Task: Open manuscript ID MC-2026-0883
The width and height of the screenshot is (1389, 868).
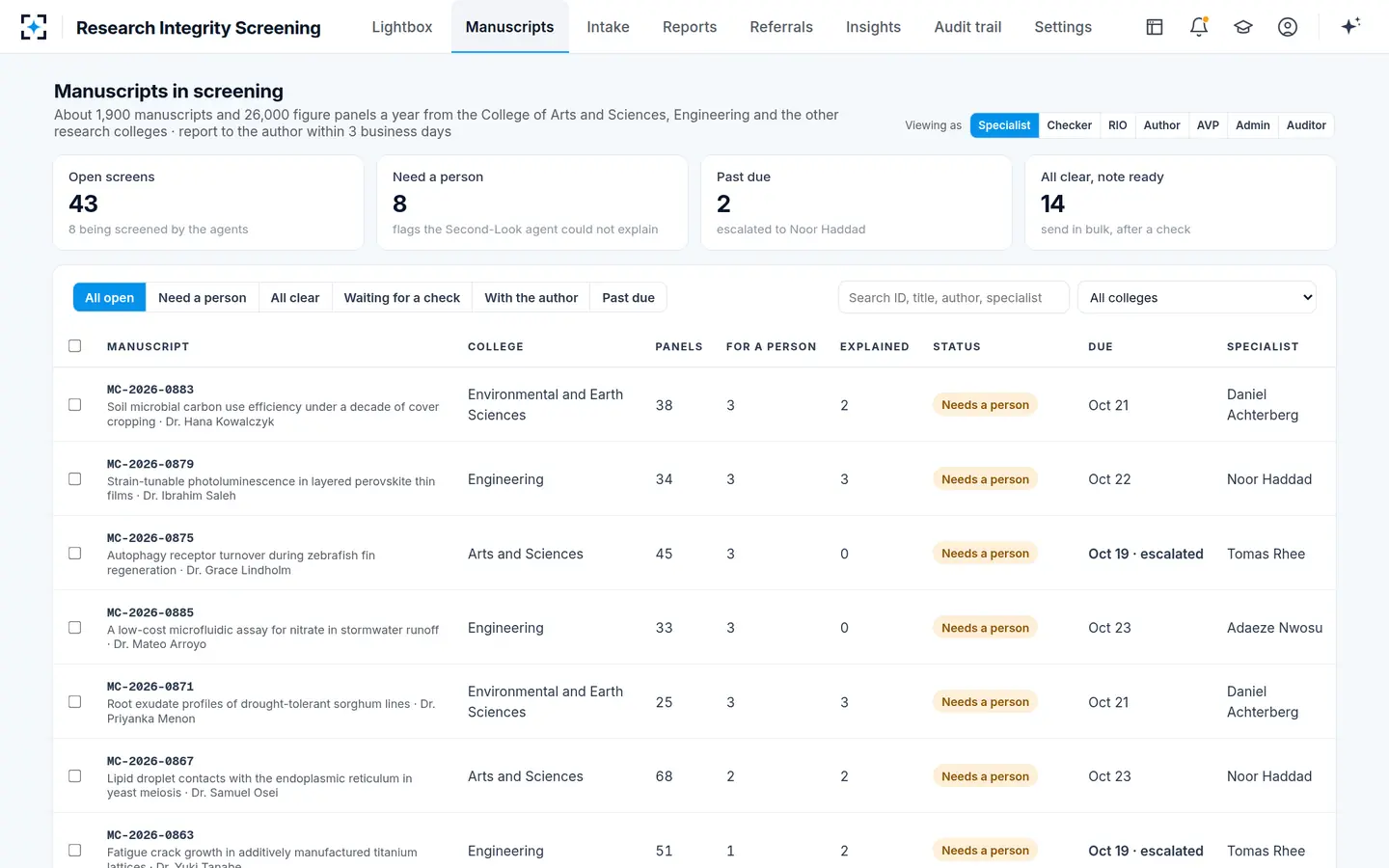Action: click(x=150, y=390)
